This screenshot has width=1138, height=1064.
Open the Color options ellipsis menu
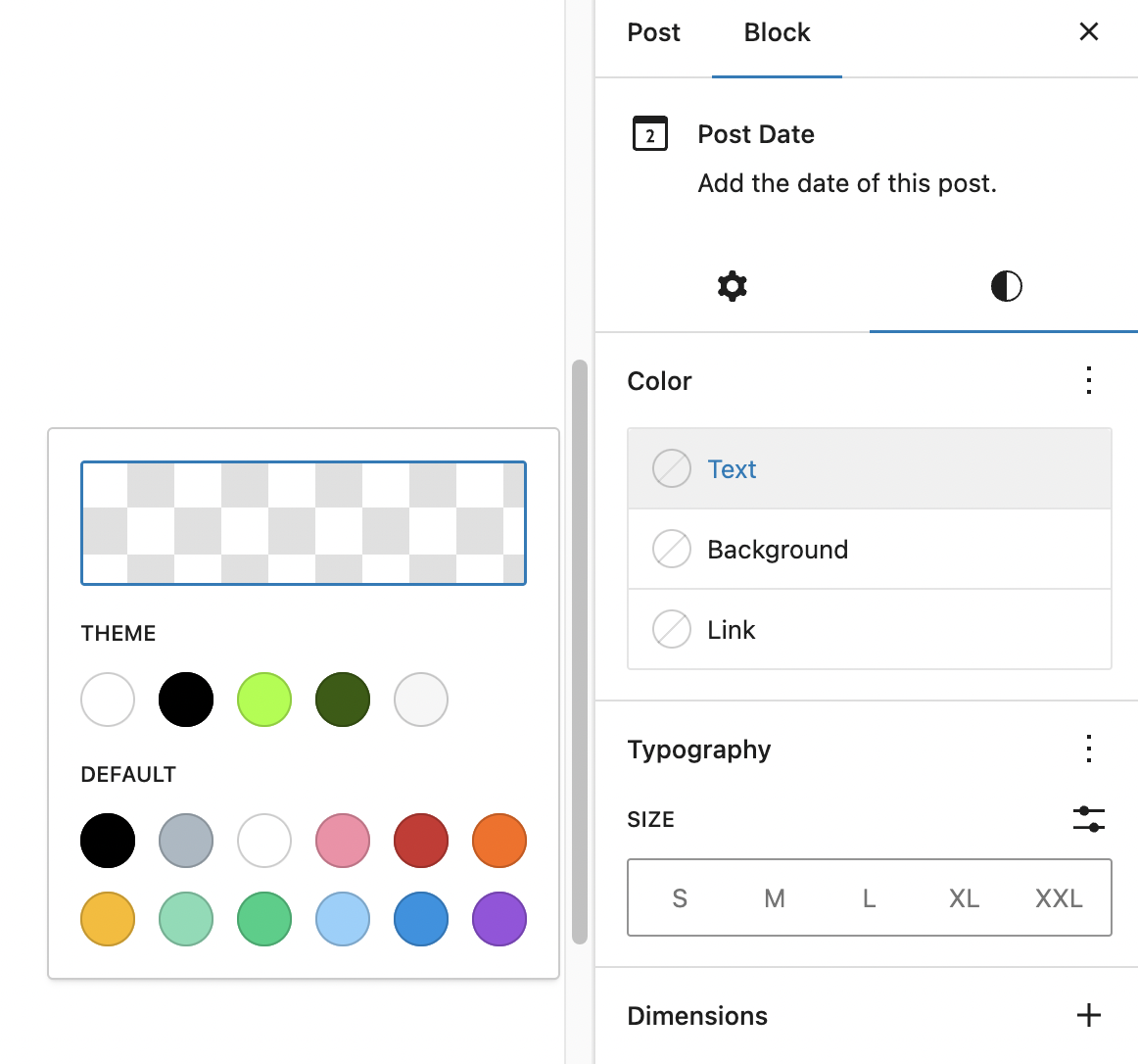coord(1088,381)
